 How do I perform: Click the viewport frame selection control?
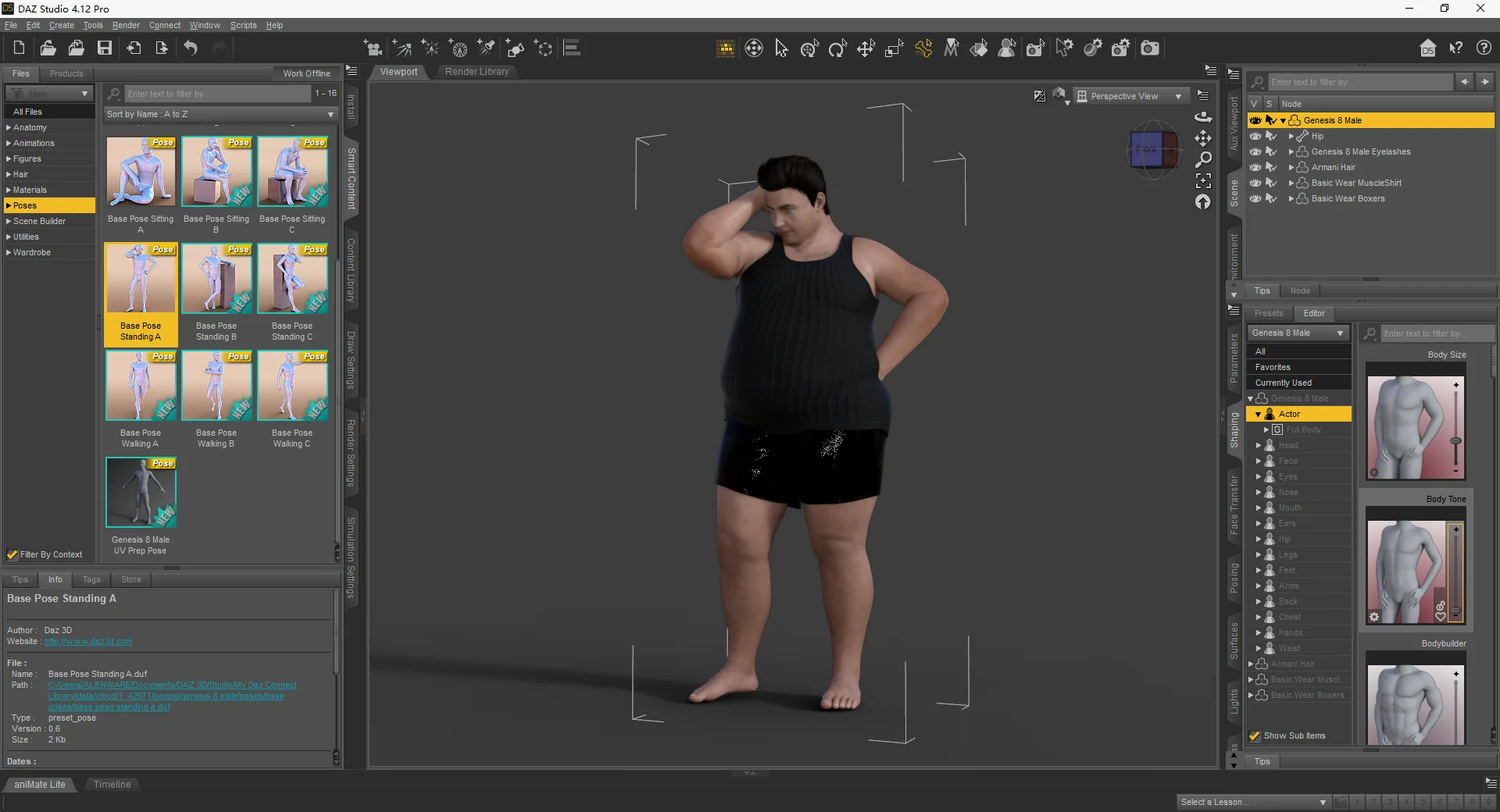[x=1203, y=180]
